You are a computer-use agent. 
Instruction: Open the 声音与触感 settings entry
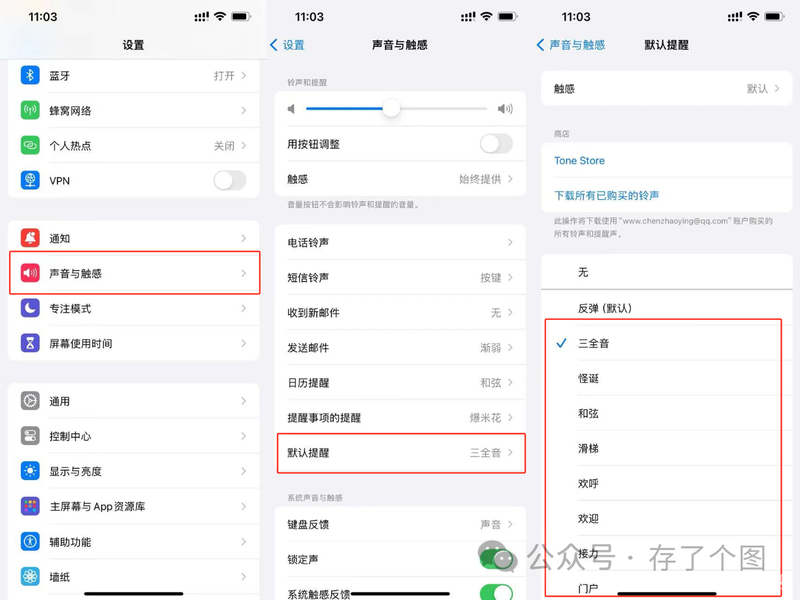tap(135, 273)
